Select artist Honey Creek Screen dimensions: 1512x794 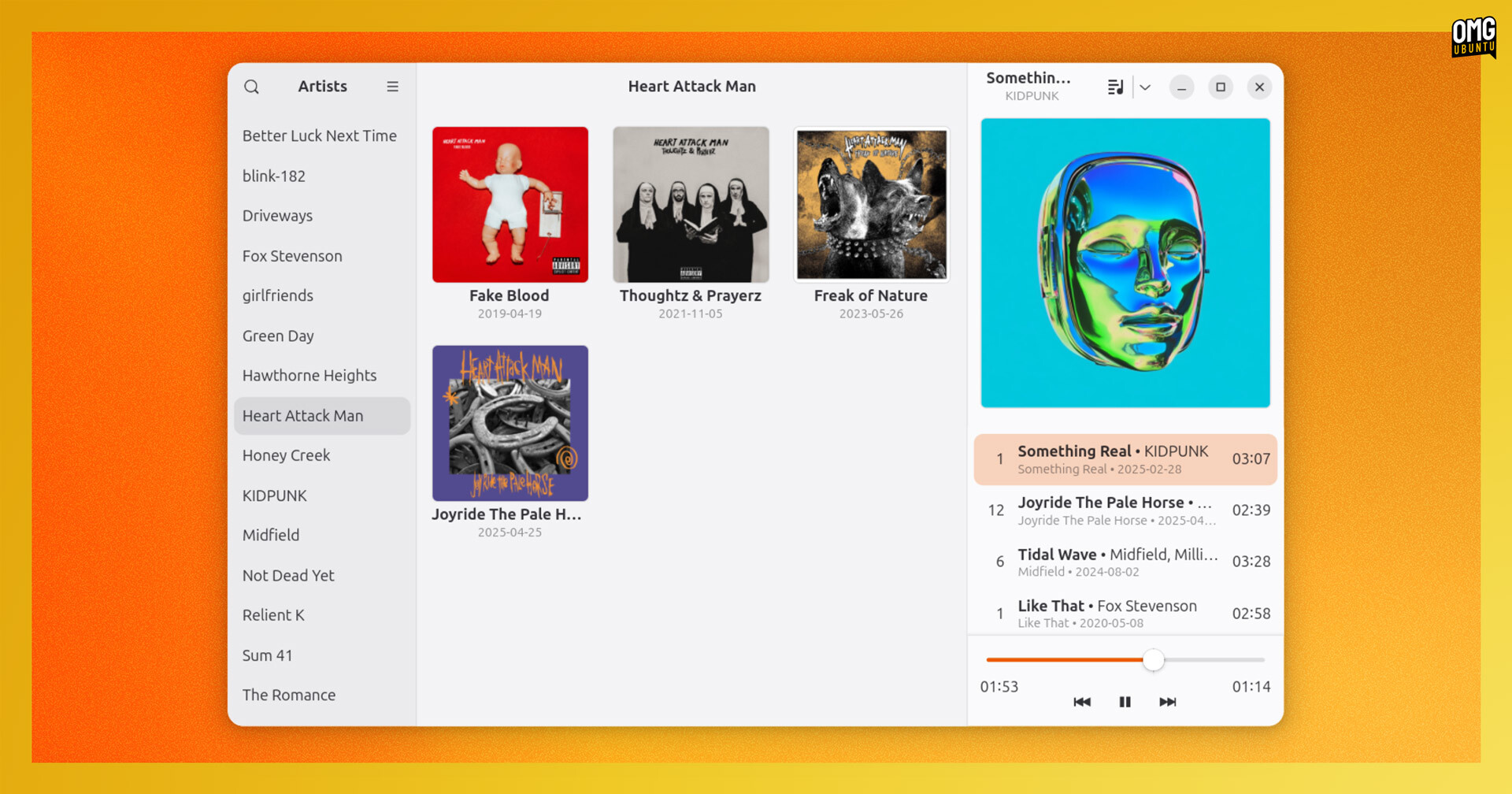point(322,455)
